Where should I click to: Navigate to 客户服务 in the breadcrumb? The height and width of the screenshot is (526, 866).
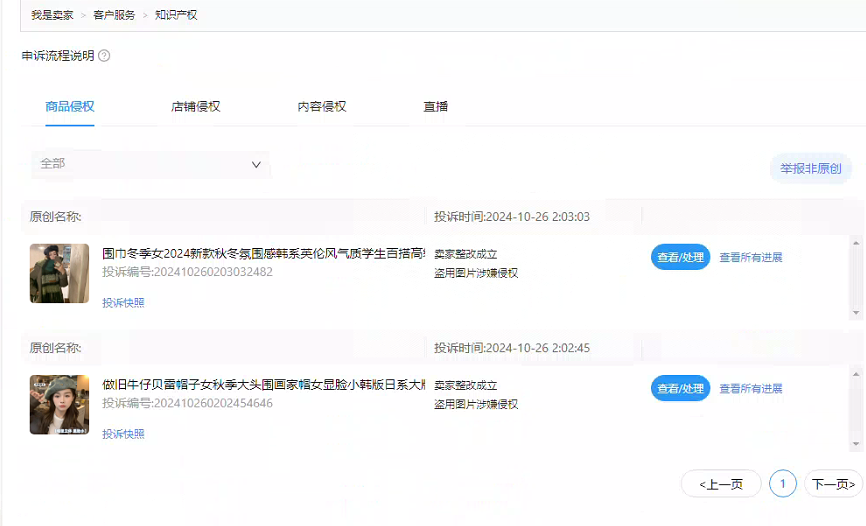point(114,15)
